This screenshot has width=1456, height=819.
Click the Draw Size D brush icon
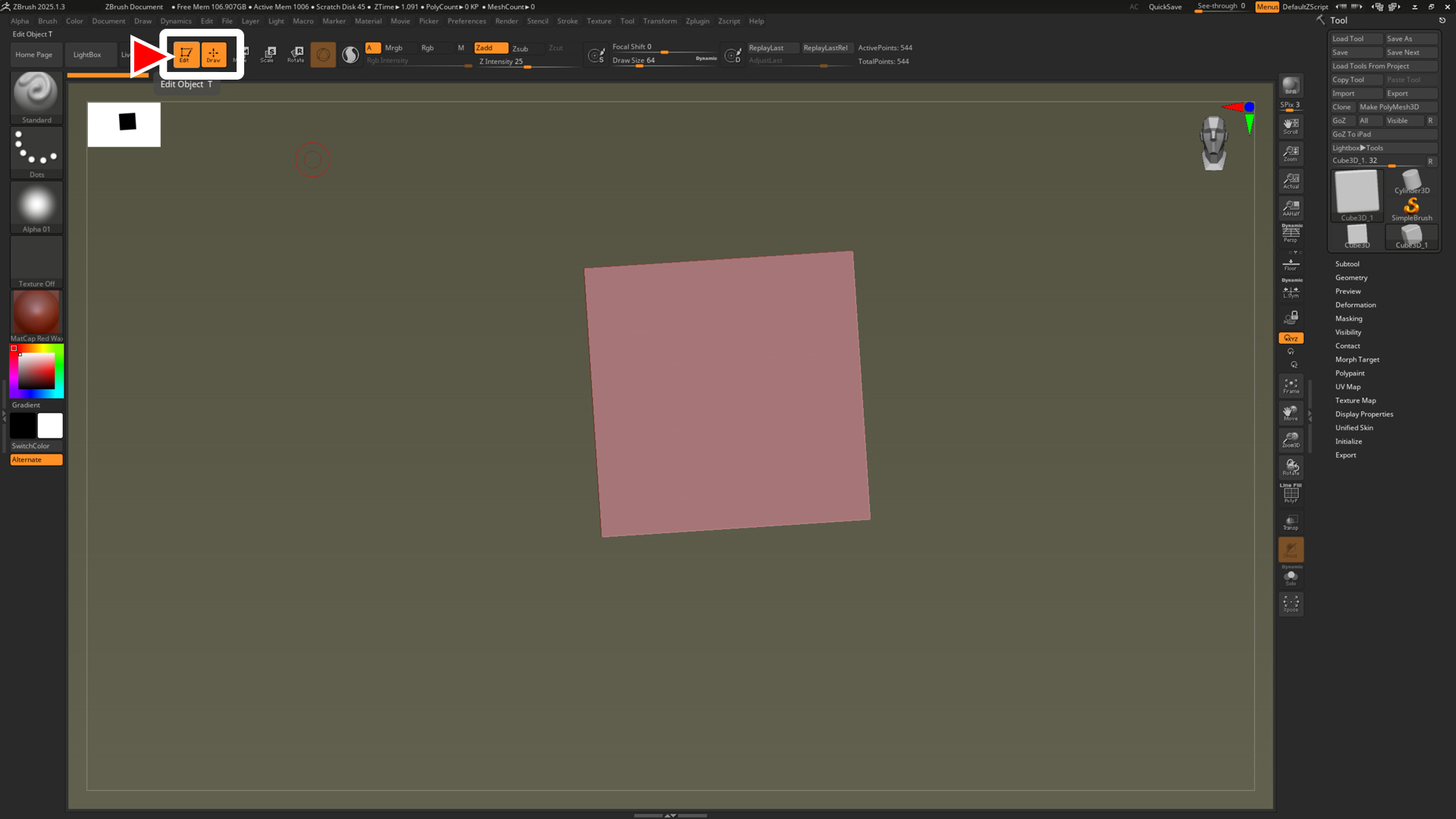tap(733, 55)
